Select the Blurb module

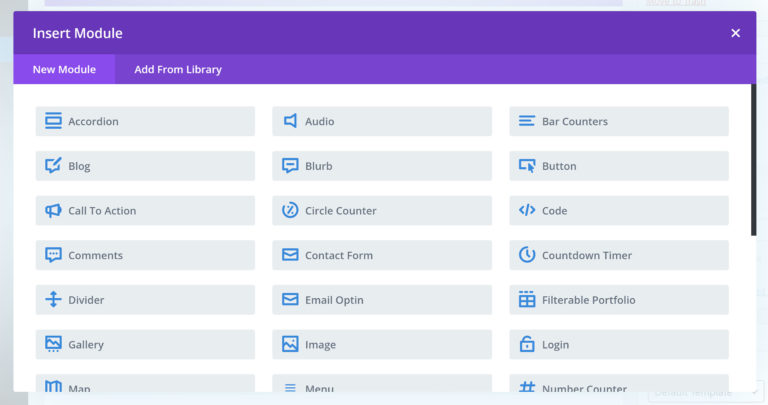tap(382, 166)
